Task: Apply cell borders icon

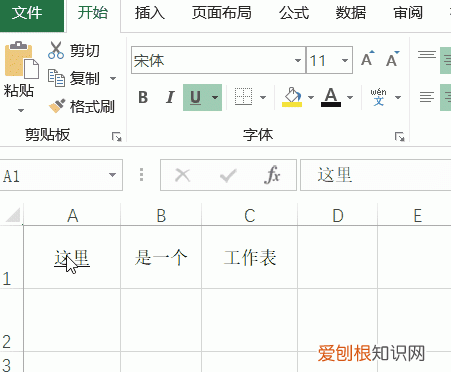Action: click(243, 97)
